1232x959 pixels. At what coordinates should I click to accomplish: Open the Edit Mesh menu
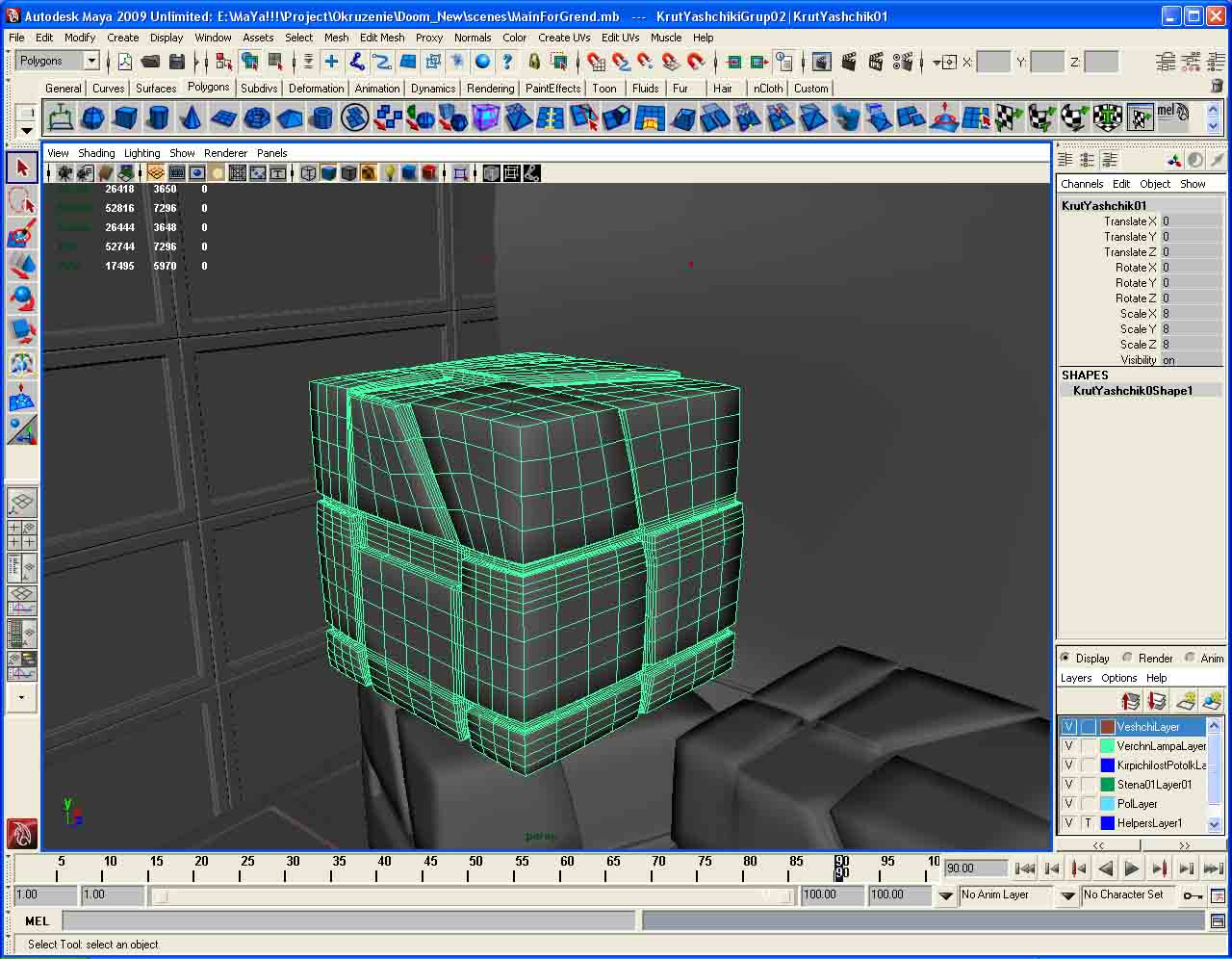click(x=381, y=38)
